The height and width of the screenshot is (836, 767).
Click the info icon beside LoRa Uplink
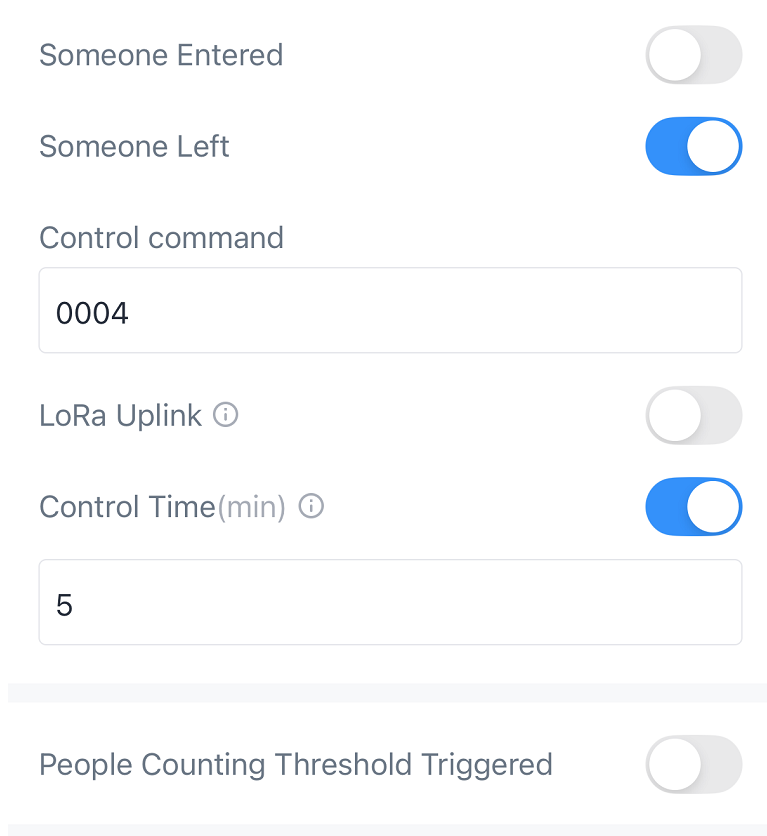tap(227, 415)
